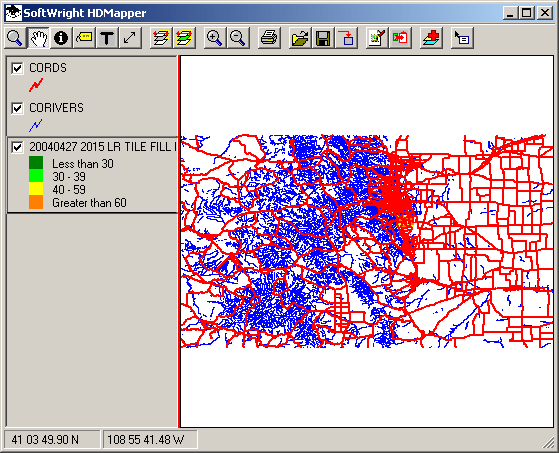The height and width of the screenshot is (453, 559).
Task: Open a file with folder icon
Action: coord(300,38)
